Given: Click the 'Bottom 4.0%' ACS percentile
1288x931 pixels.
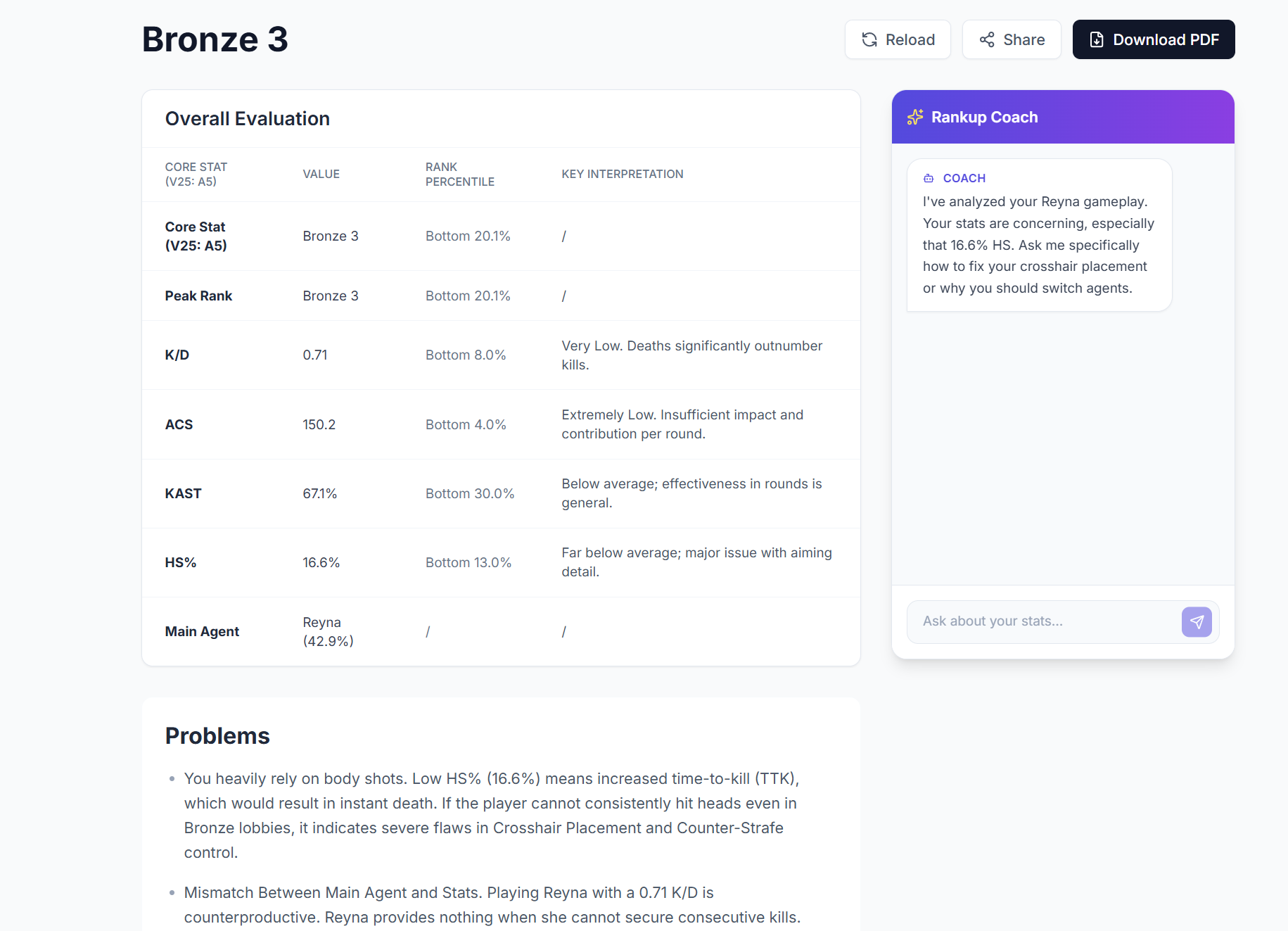Looking at the screenshot, I should (465, 424).
